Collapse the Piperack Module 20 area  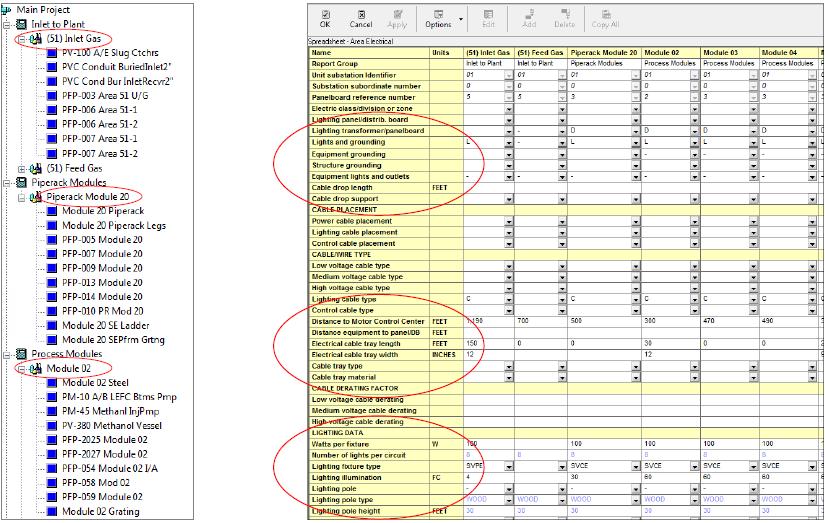(22, 197)
